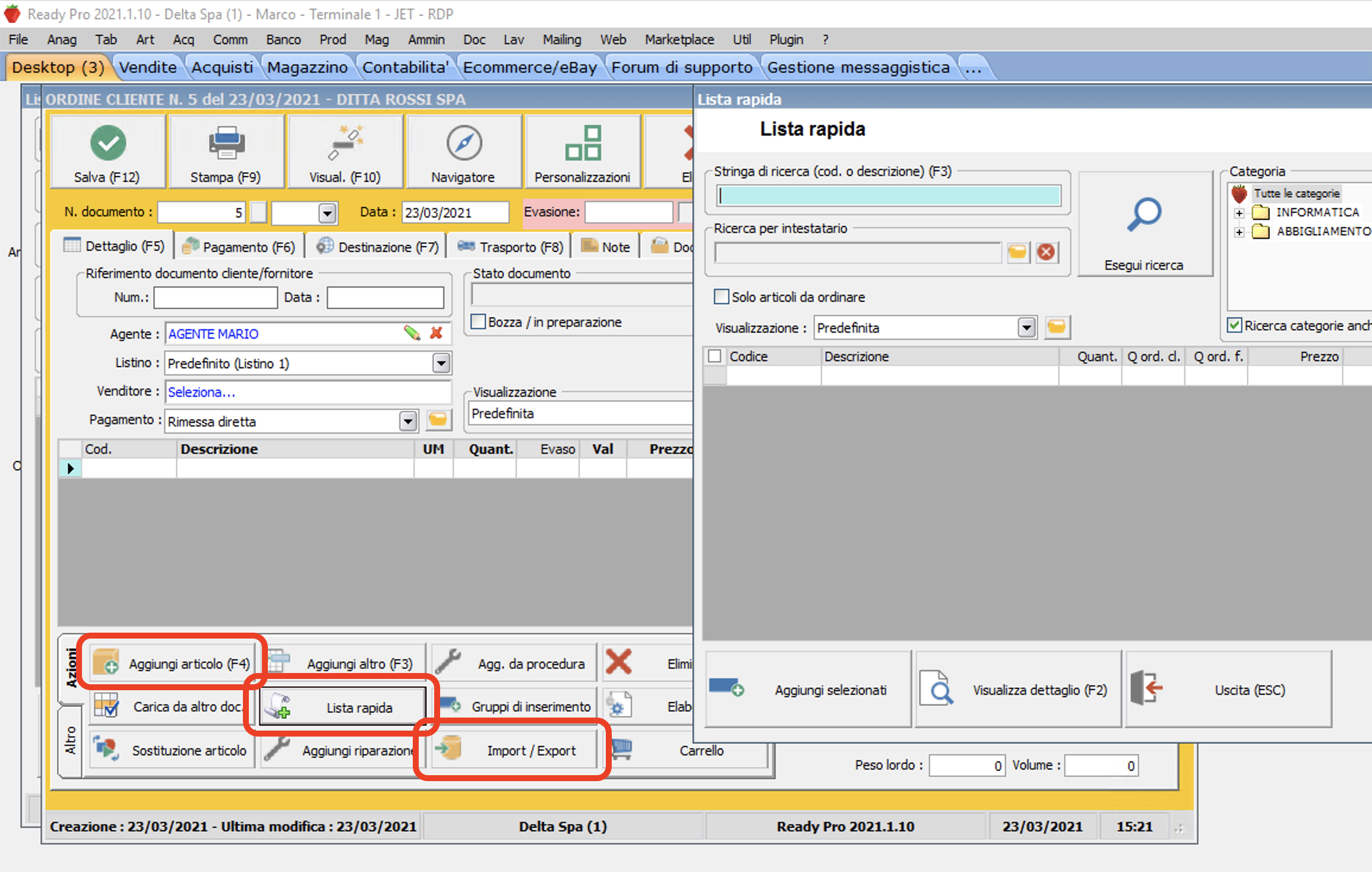Click Aggiungi altro (F3) button

(344, 663)
